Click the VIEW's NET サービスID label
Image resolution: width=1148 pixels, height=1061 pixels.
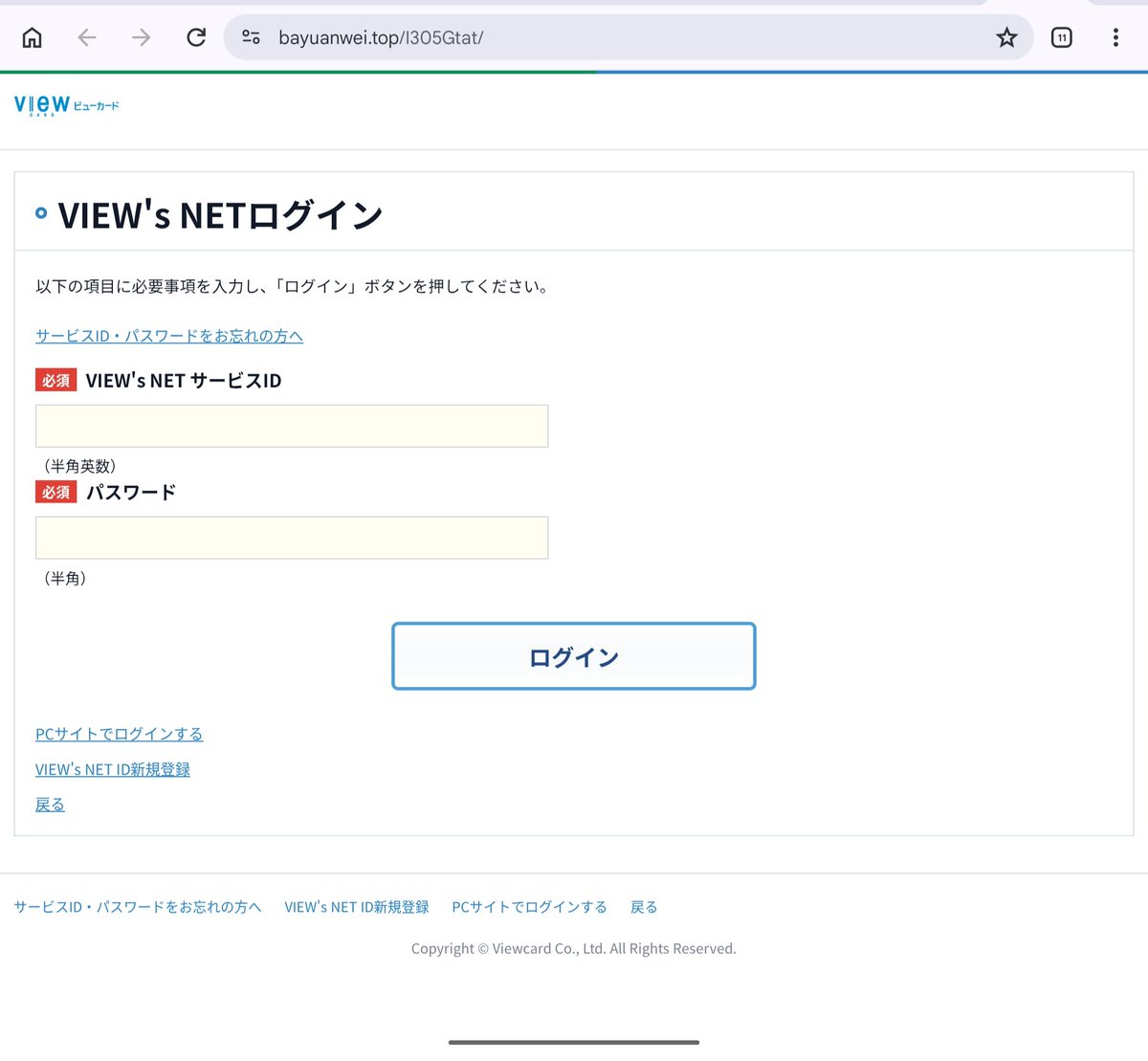pyautogui.click(x=184, y=381)
